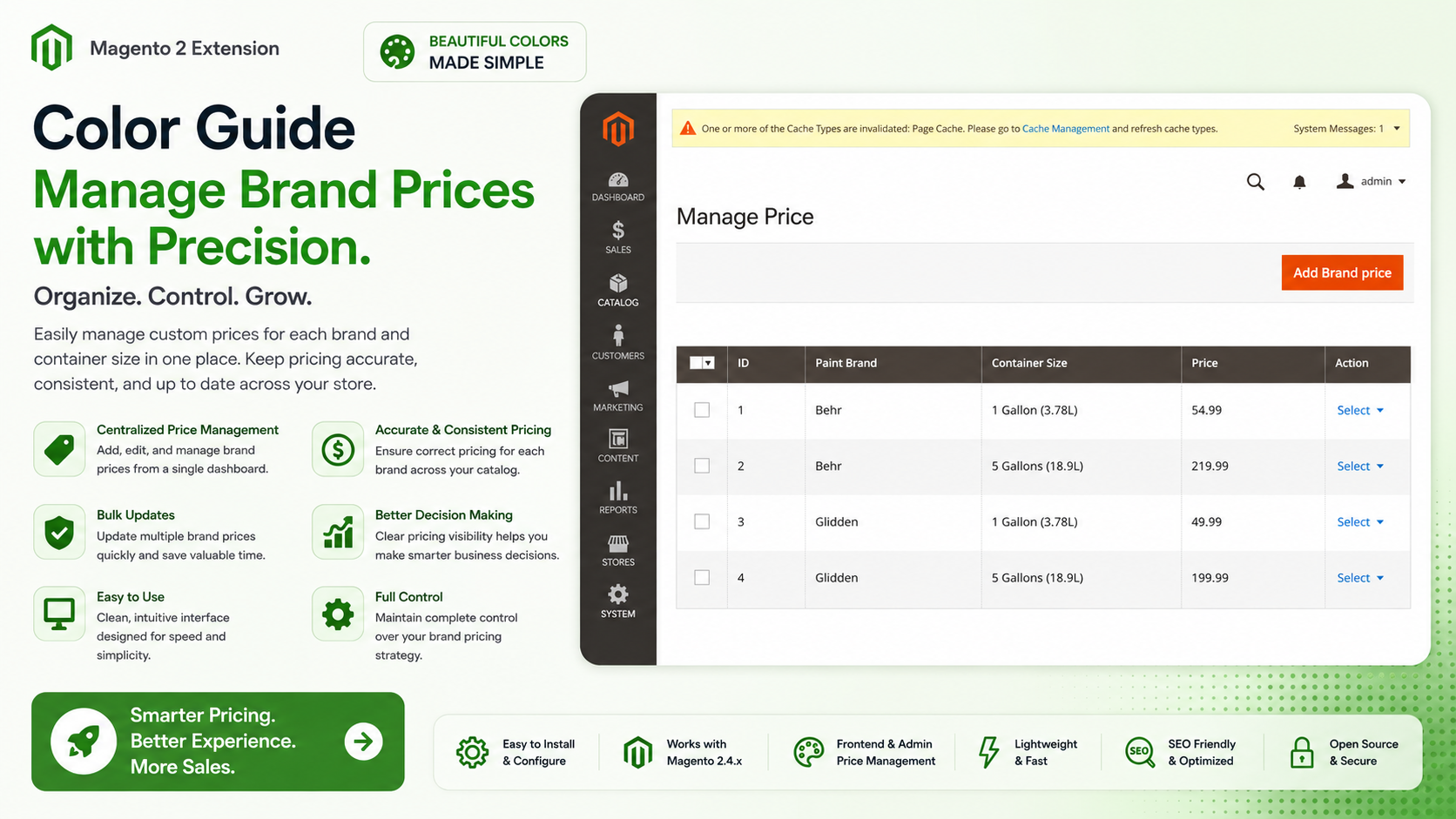Screen dimensions: 1456x819
Task: Open Select action dropdown for price 219.99
Action: (1360, 466)
